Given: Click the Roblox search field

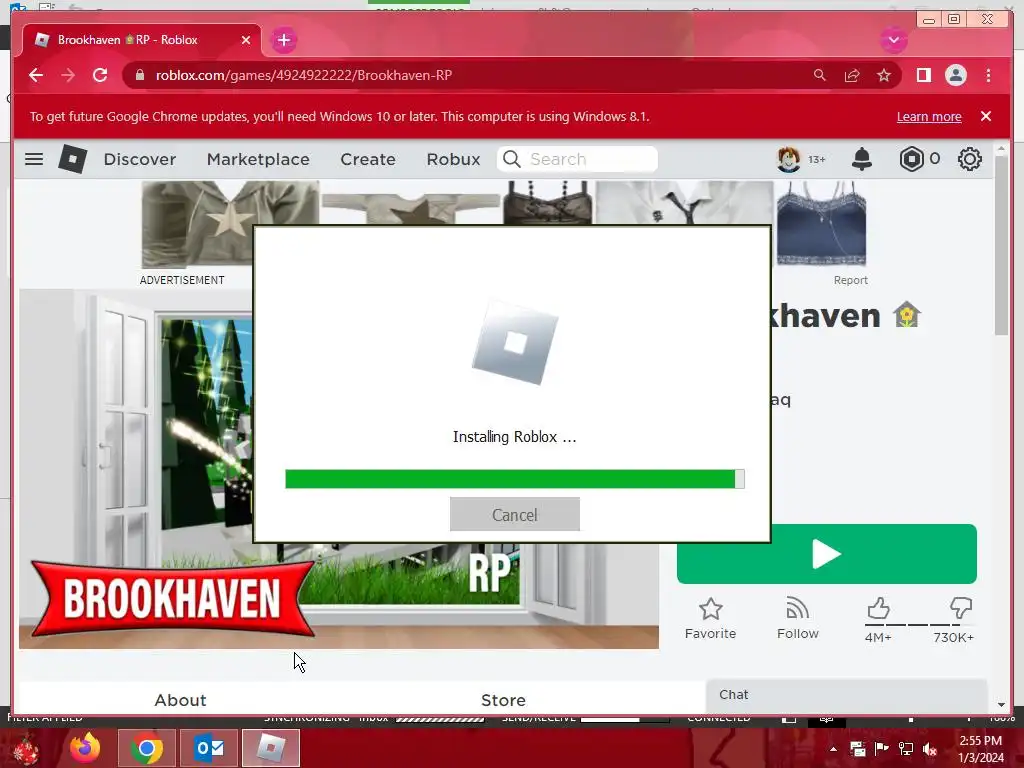Looking at the screenshot, I should pos(577,159).
